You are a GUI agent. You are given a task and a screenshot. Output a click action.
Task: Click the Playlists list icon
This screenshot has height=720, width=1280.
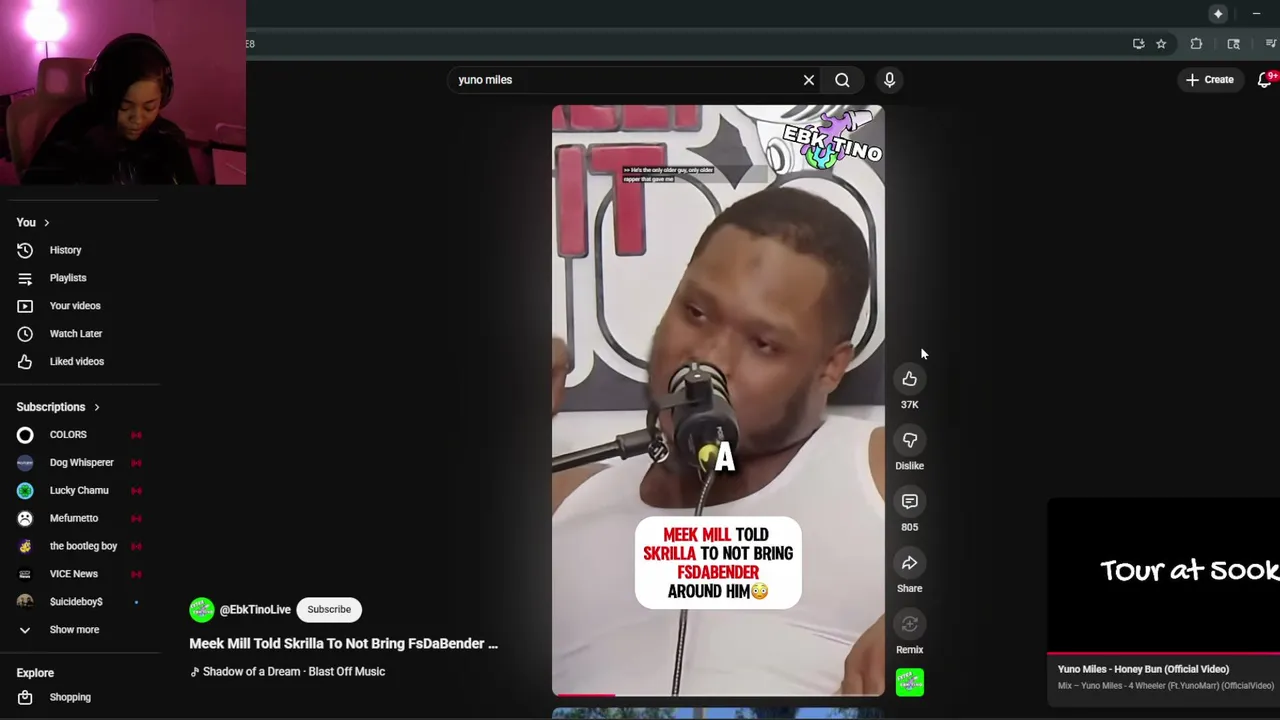click(25, 278)
